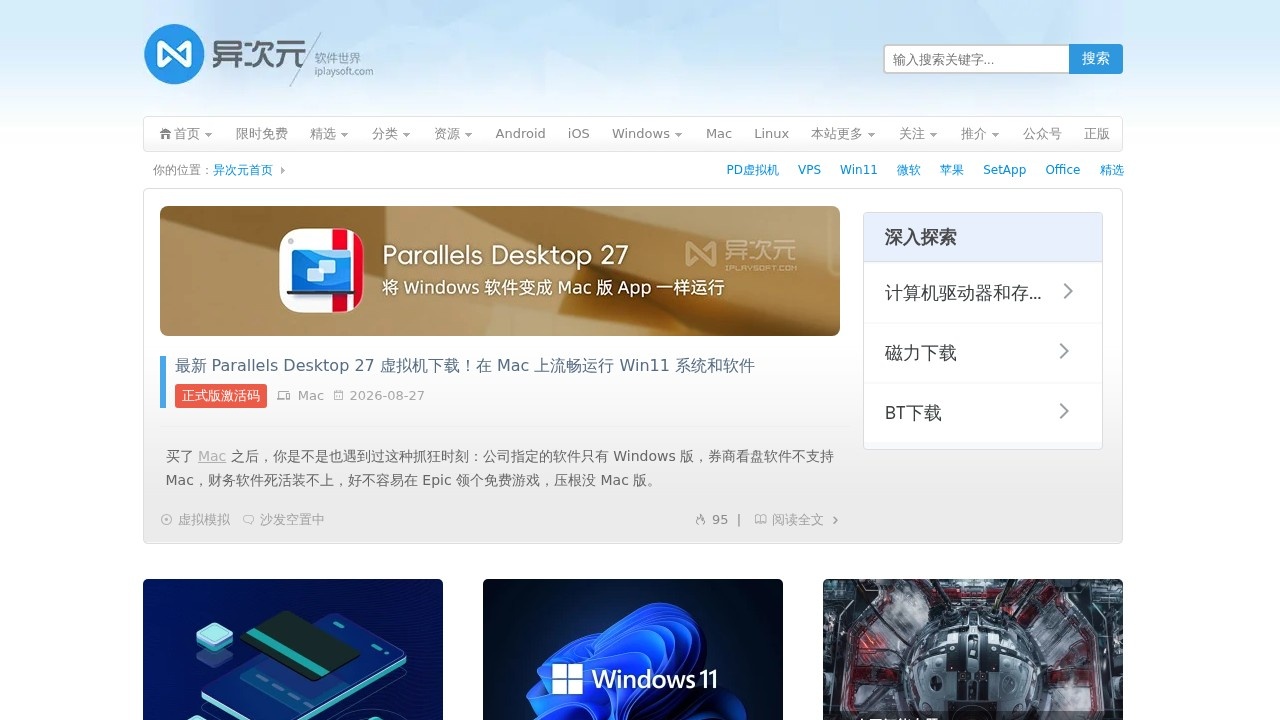The width and height of the screenshot is (1280, 720).
Task: Click the calendar icon beside 2026-08-27
Action: 338,396
